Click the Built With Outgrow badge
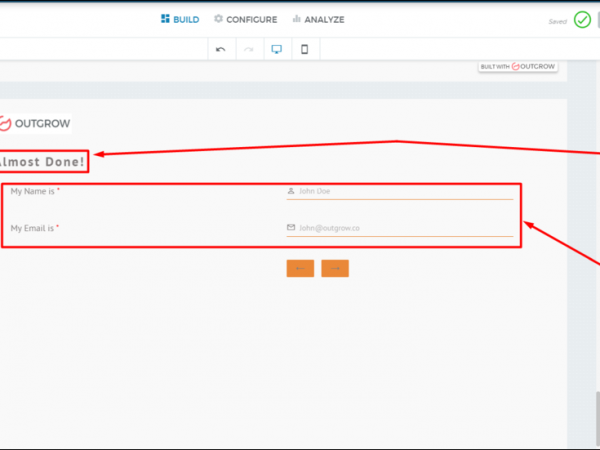 point(517,66)
